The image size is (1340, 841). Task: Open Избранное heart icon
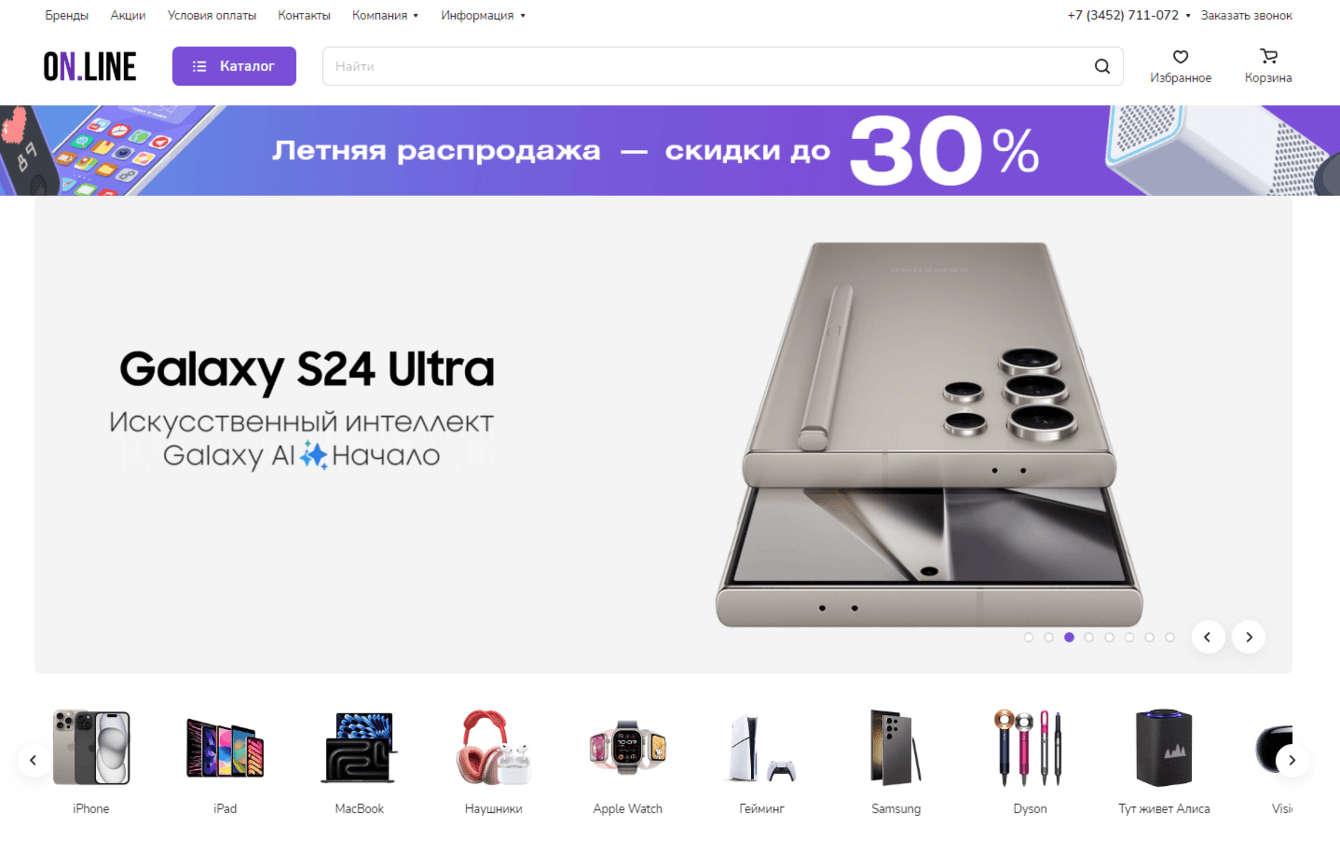(1180, 57)
